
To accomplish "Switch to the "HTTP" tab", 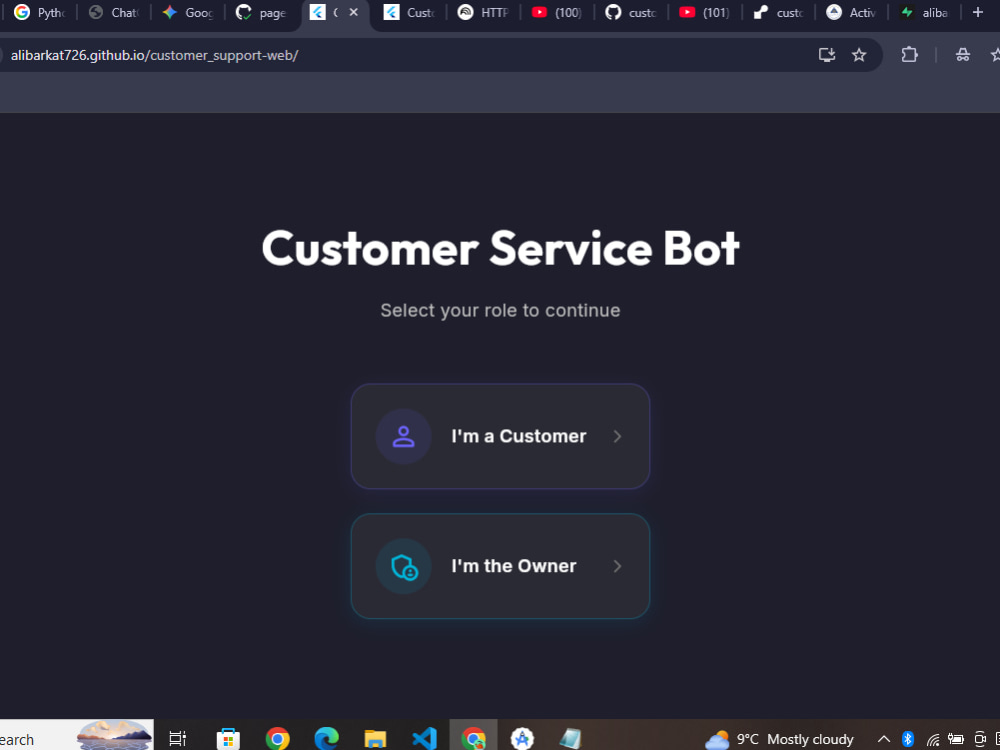I will click(x=484, y=12).
